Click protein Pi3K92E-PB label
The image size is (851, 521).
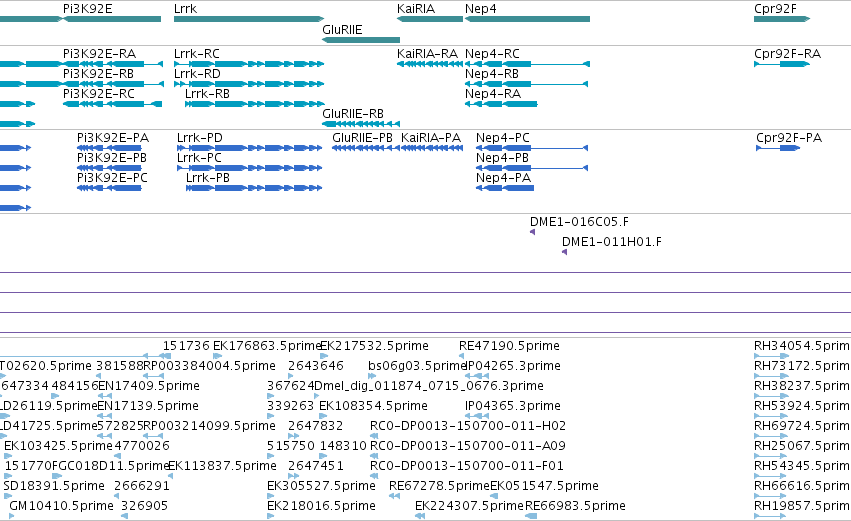112,158
